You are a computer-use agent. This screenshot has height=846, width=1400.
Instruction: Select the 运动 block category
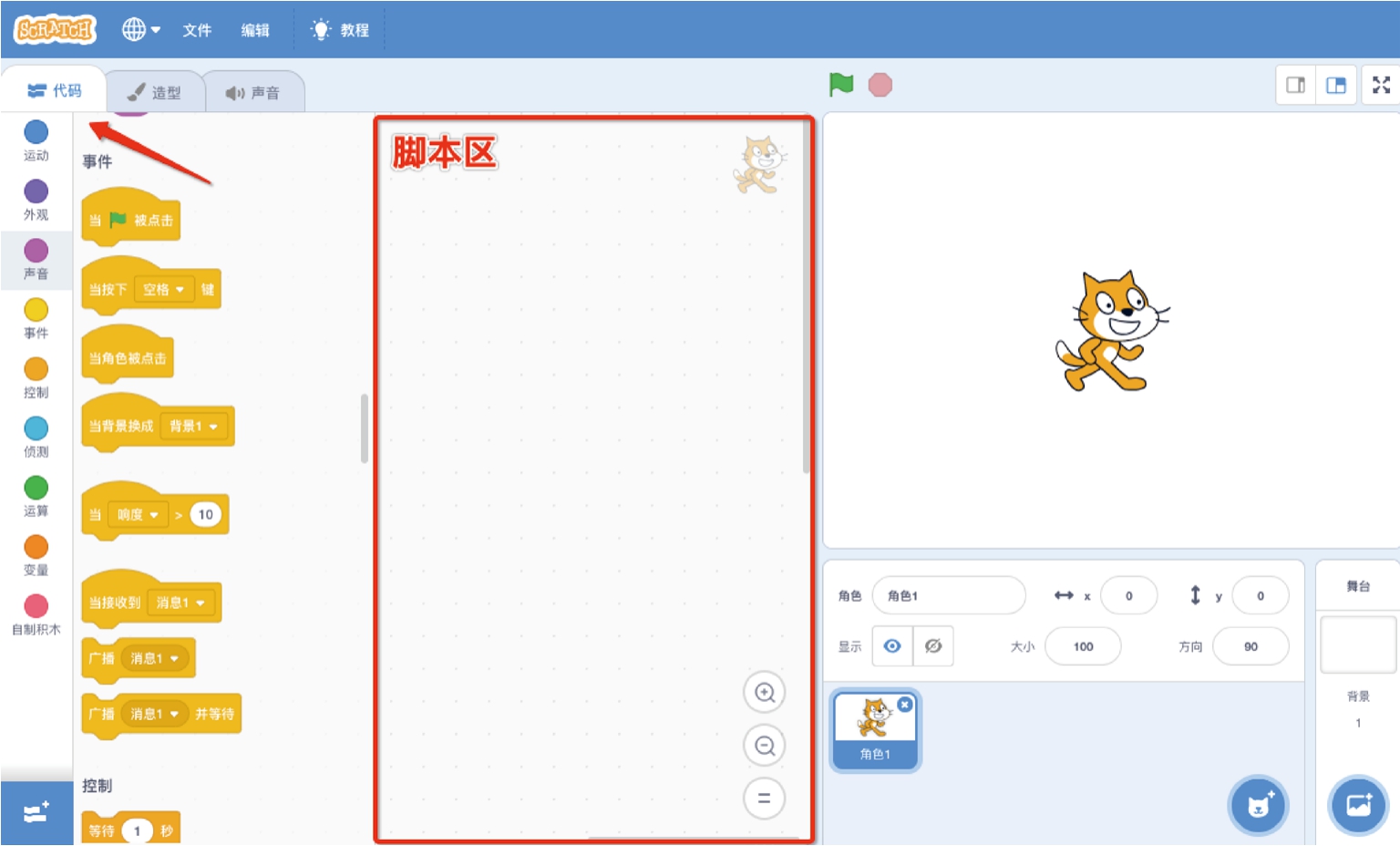click(x=36, y=141)
